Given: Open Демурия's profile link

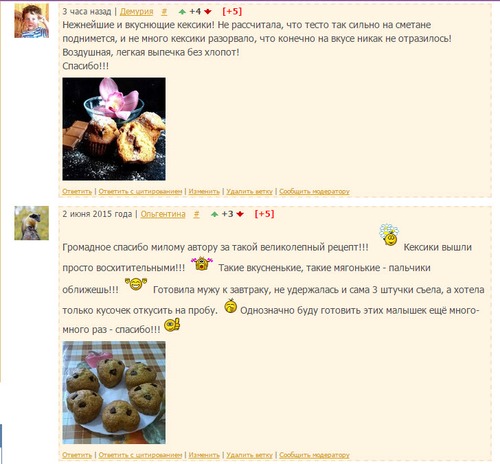Looking at the screenshot, I should point(136,12).
